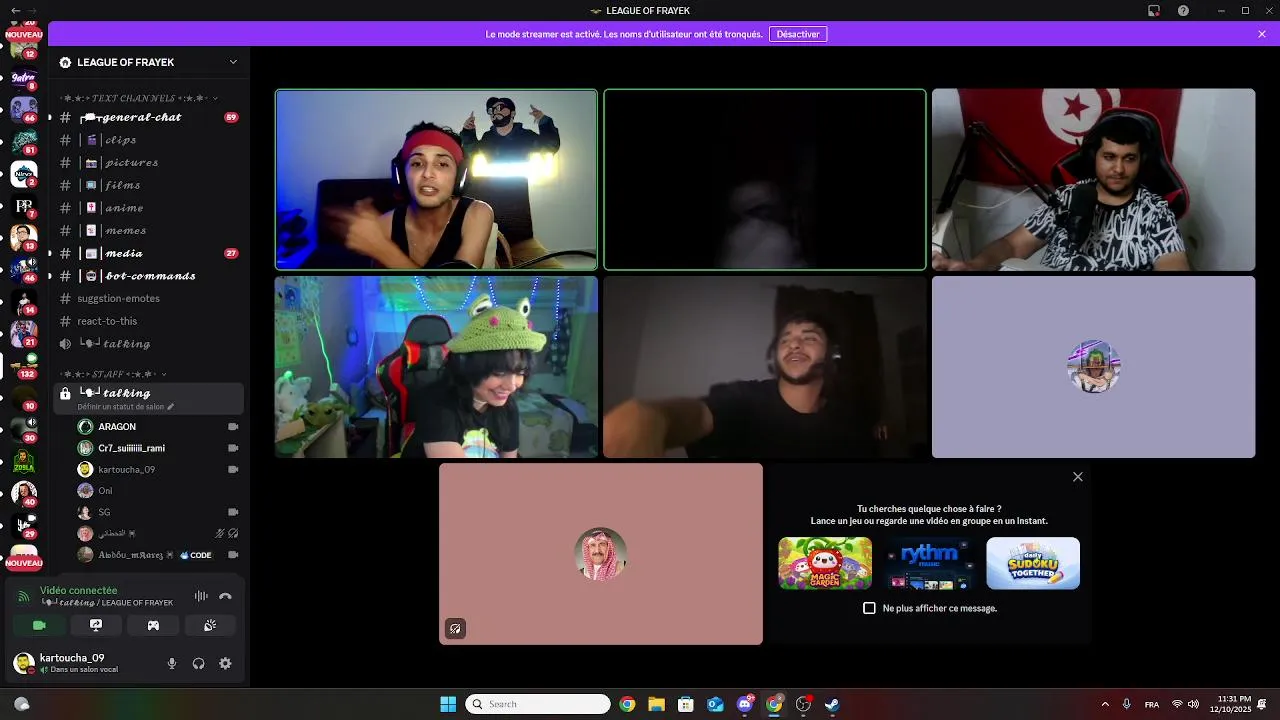Viewport: 1280px width, 720px height.
Task: Open the general-chat channel
Action: tap(148, 117)
